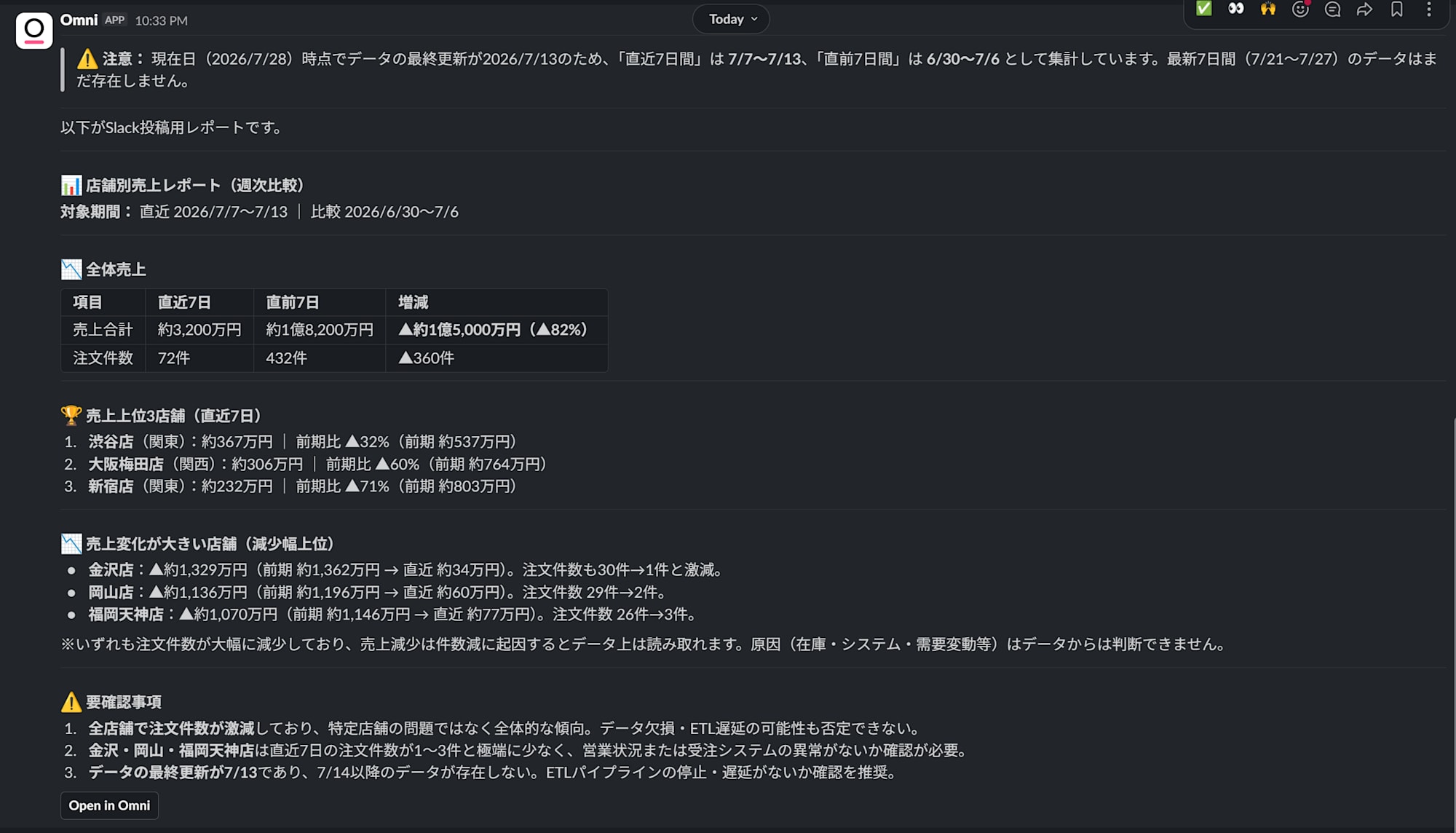Click the 直前7日 column header
Image resolution: width=1456 pixels, height=833 pixels.
coord(320,302)
